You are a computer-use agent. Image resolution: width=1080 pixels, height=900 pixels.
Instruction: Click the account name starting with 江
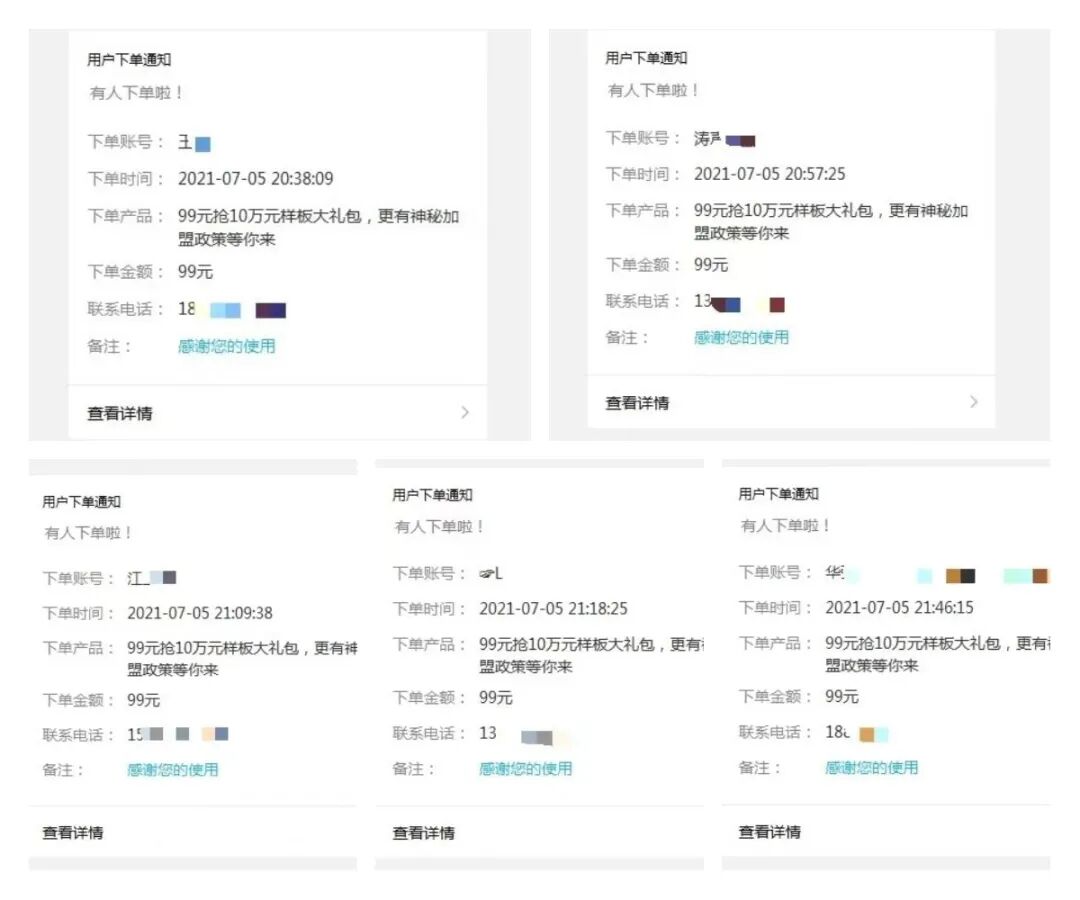pos(152,578)
